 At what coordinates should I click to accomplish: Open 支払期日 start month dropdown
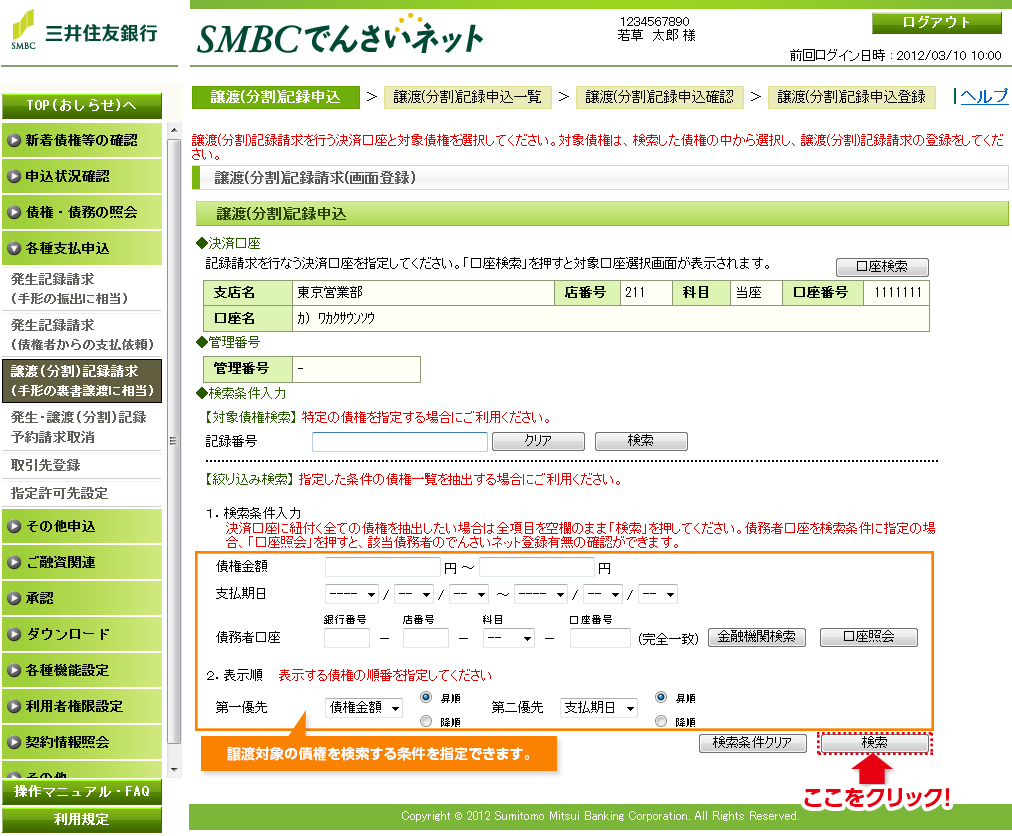tap(414, 594)
